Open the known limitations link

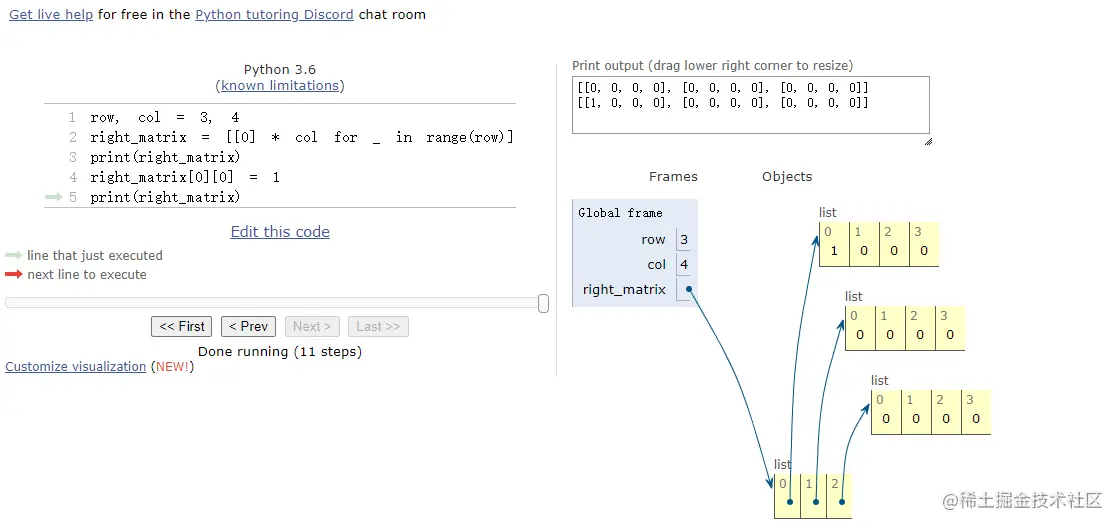coord(280,86)
